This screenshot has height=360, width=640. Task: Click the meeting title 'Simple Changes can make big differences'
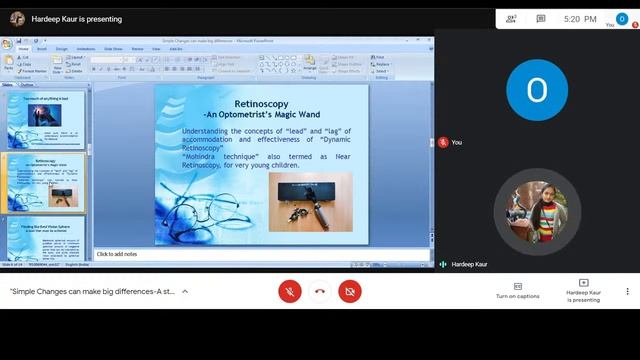coord(93,291)
